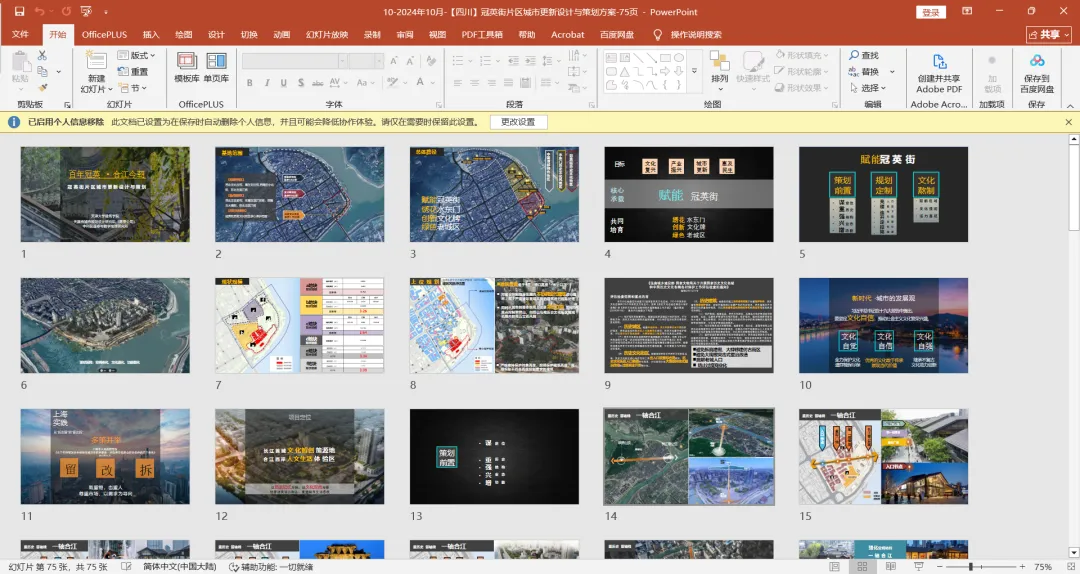Switch to the 插入 Insert tab
Image resolution: width=1080 pixels, height=574 pixels.
point(151,34)
